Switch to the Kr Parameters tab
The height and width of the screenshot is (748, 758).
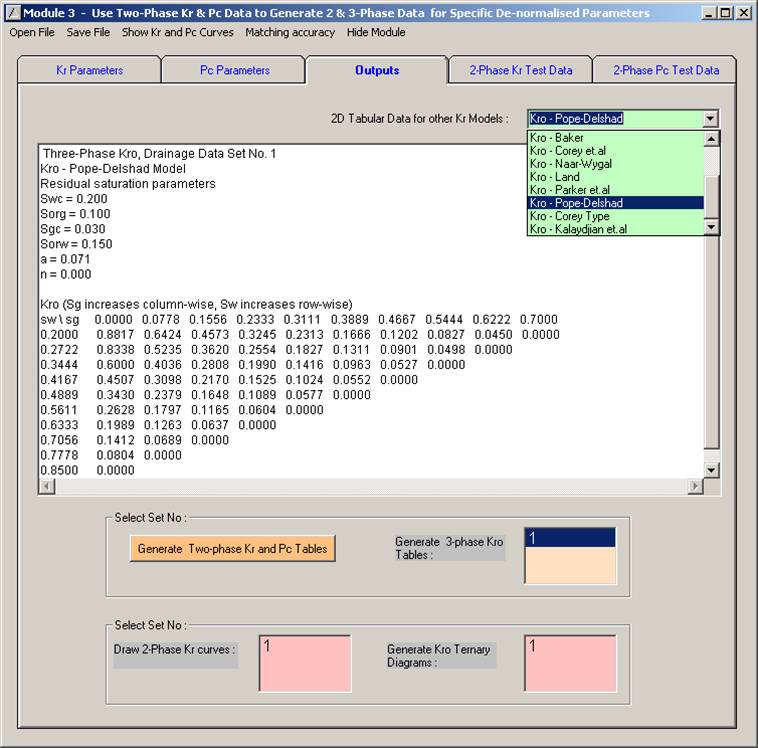[x=89, y=71]
